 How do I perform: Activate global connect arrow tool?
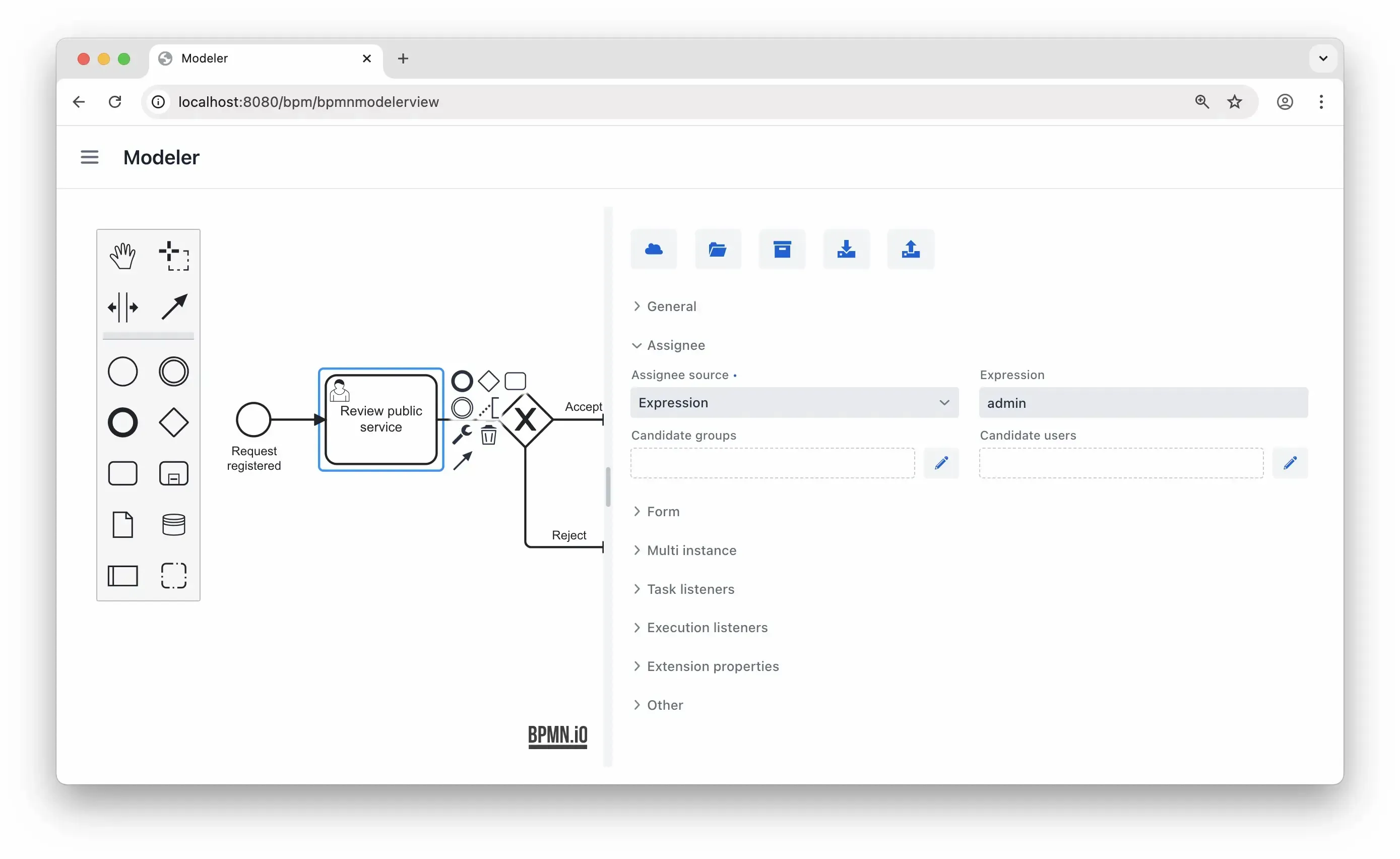pyautogui.click(x=173, y=308)
